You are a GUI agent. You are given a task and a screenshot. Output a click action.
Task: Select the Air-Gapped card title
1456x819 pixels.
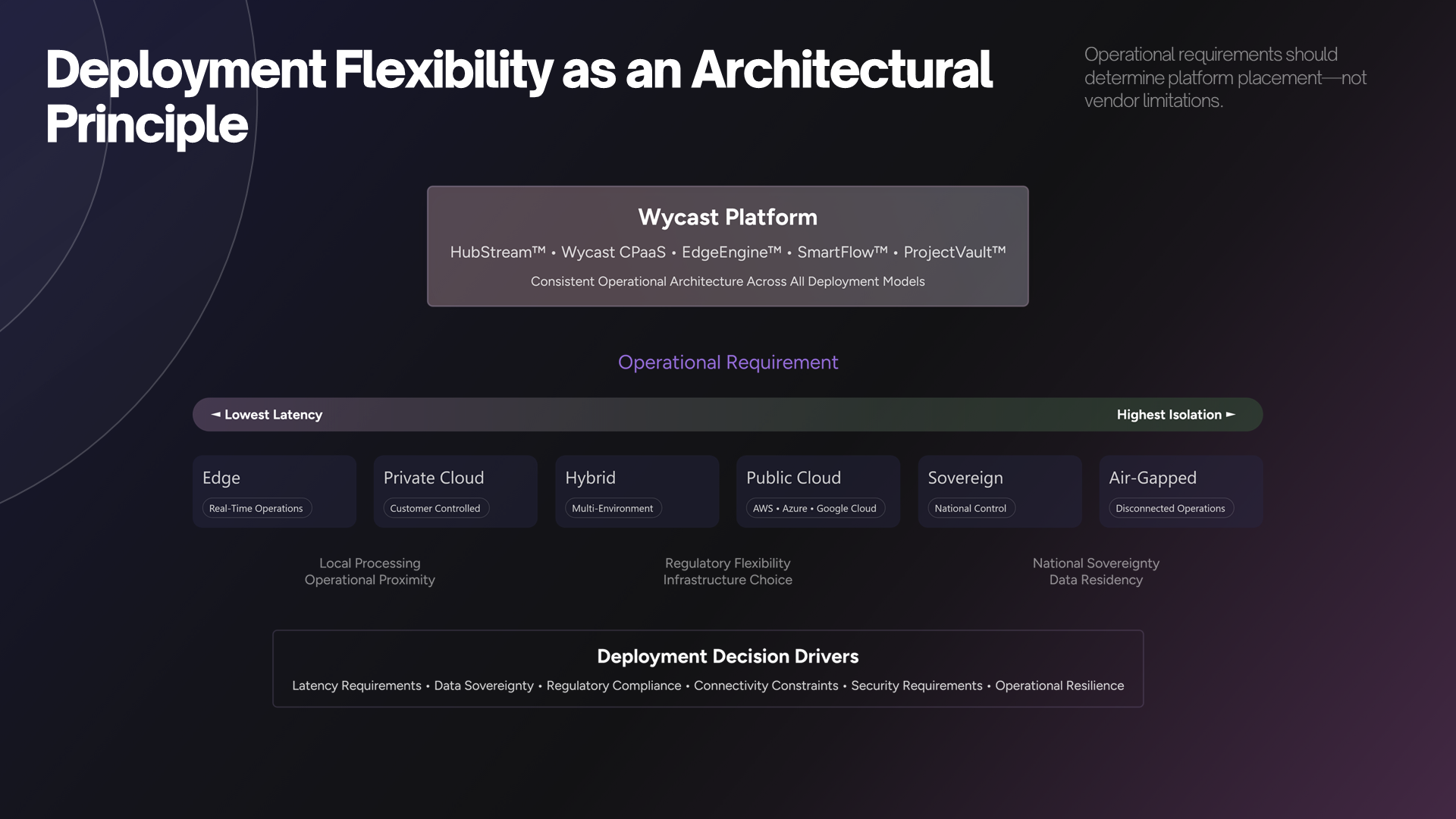click(1153, 478)
